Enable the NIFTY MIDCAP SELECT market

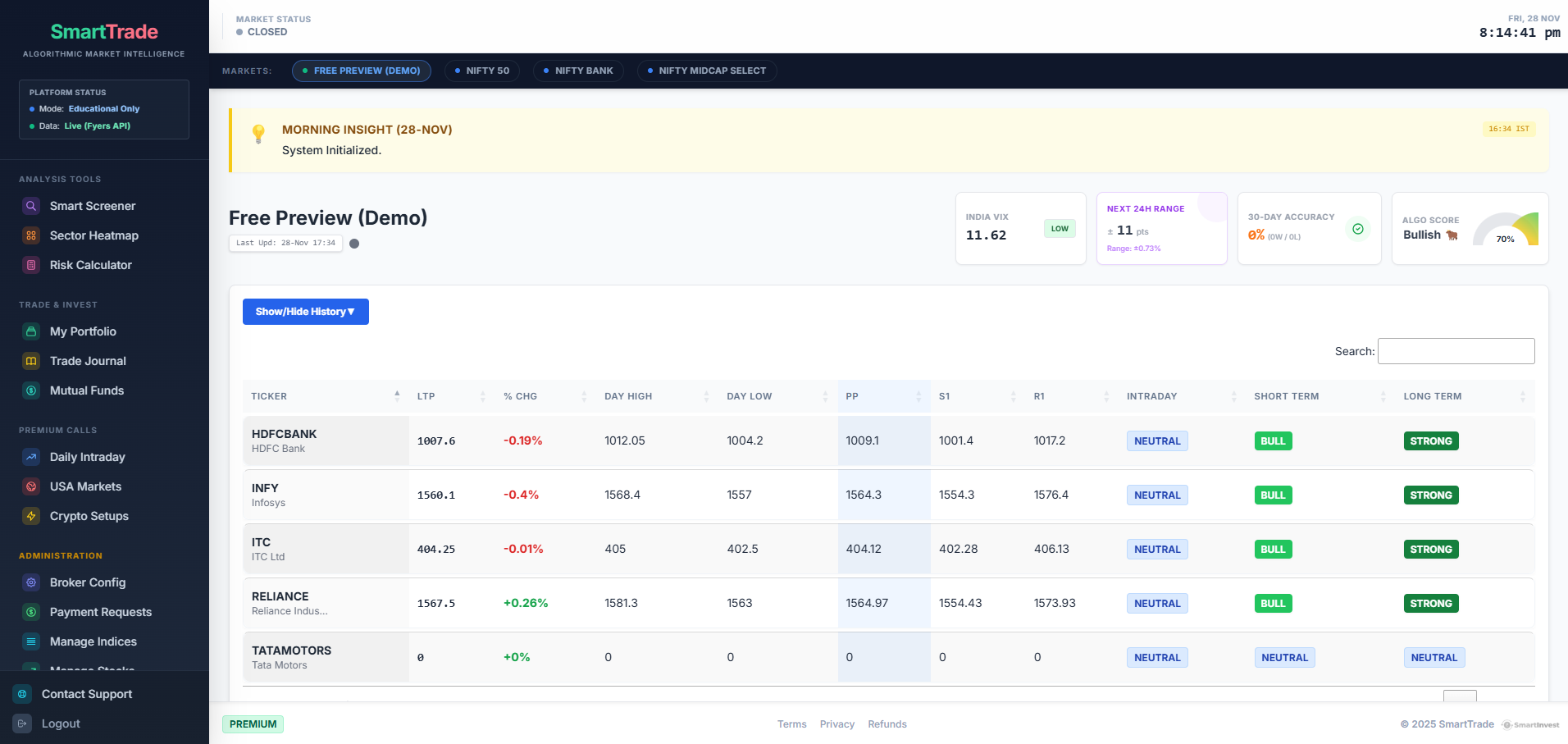coord(706,71)
